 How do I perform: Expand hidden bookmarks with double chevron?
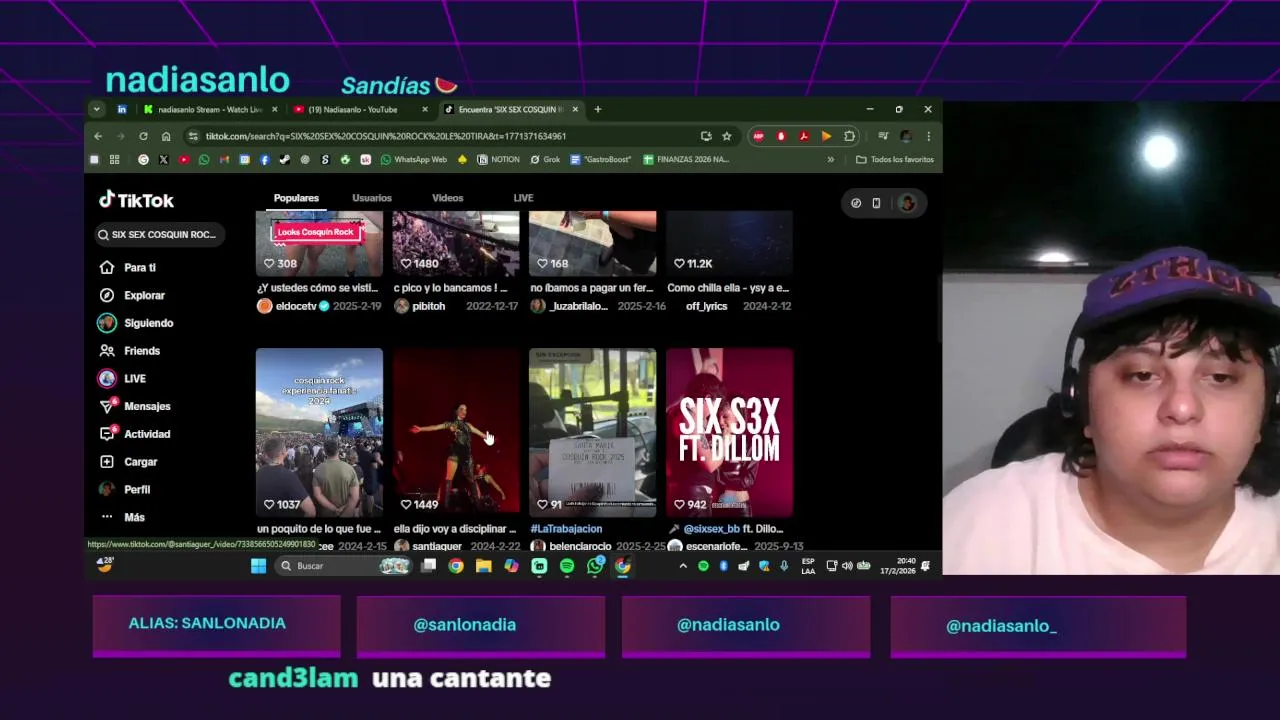pyautogui.click(x=830, y=159)
